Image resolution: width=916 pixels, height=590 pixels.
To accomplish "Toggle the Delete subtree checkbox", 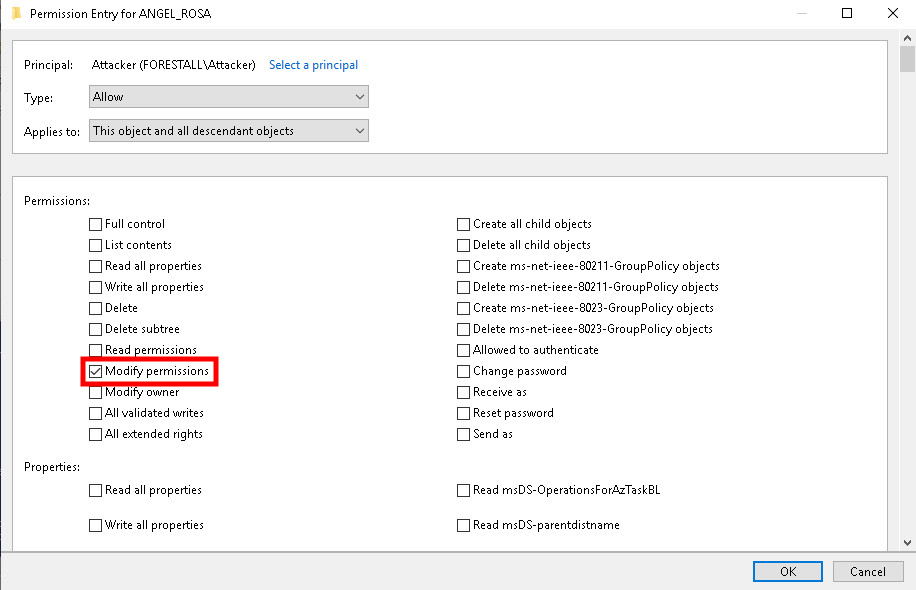I will 96,329.
